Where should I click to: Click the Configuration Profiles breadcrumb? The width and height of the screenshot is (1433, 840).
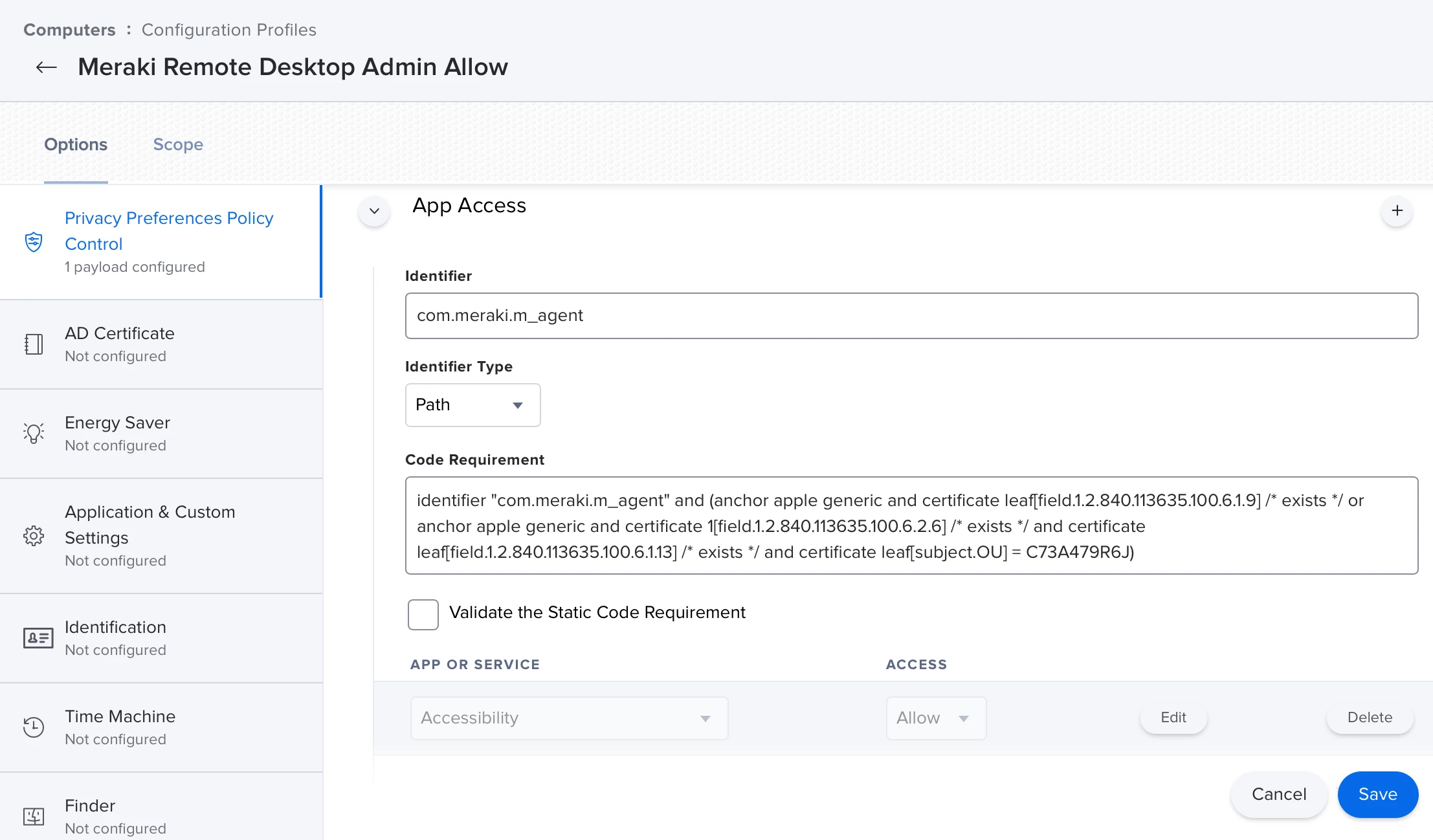(x=229, y=30)
